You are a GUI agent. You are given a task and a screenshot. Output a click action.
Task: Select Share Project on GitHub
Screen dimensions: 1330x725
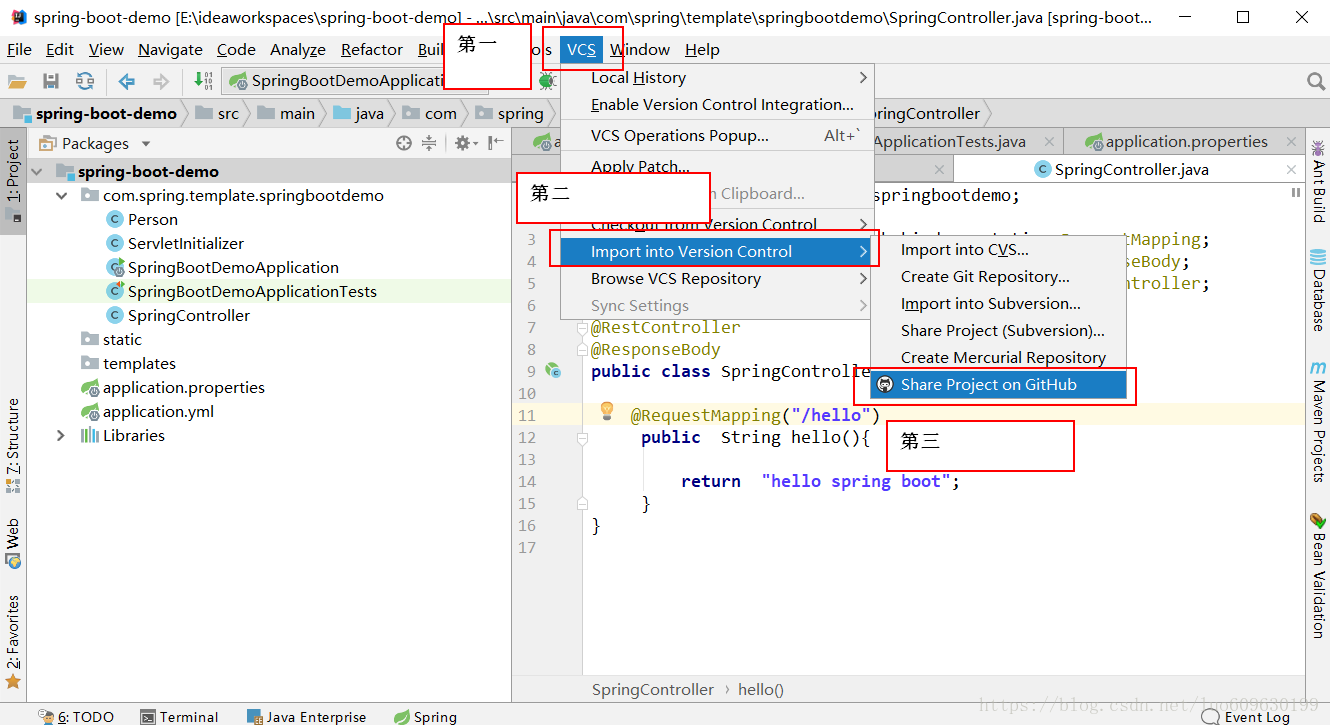999,384
